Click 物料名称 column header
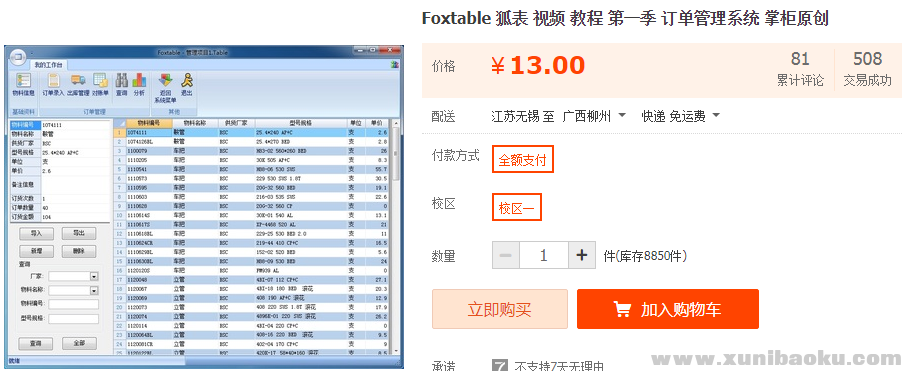This screenshot has height=371, width=904. coord(195,123)
